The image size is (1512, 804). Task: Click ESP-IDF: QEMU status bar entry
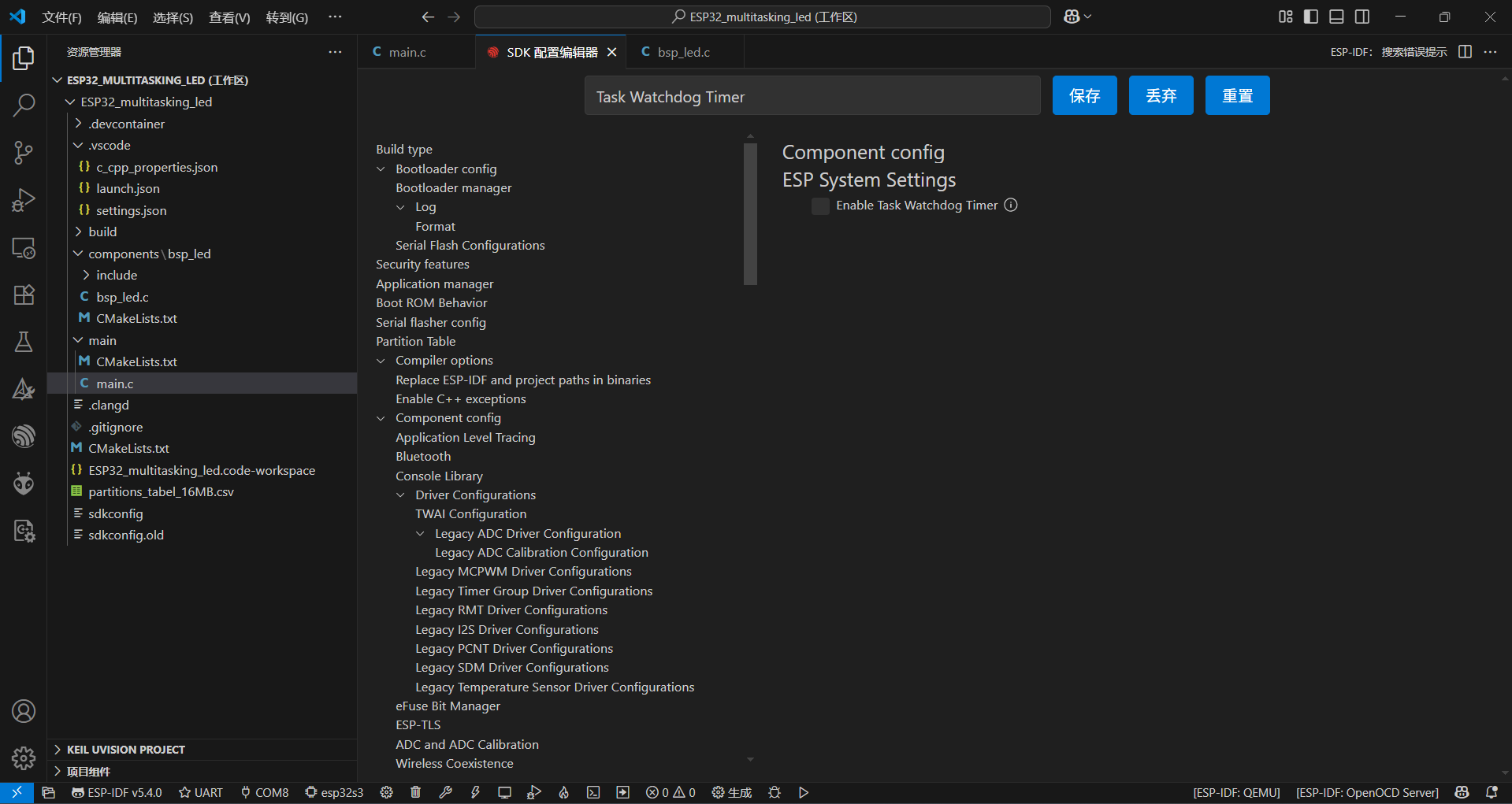click(x=1236, y=793)
